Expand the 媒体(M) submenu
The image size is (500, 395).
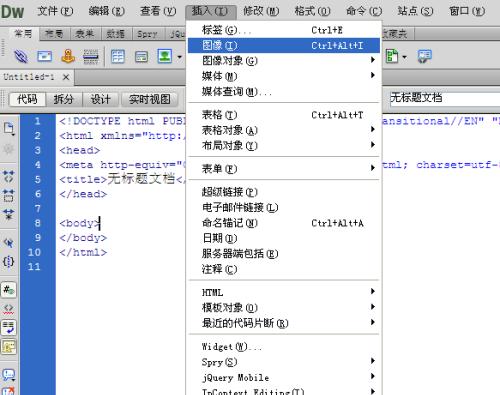(x=284, y=76)
